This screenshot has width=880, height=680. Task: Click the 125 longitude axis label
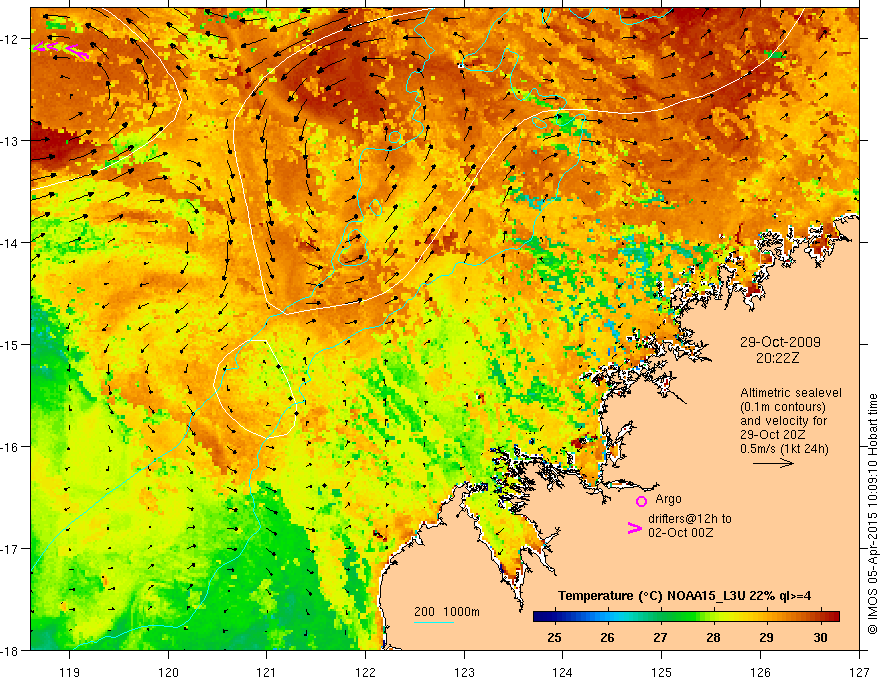(x=662, y=672)
